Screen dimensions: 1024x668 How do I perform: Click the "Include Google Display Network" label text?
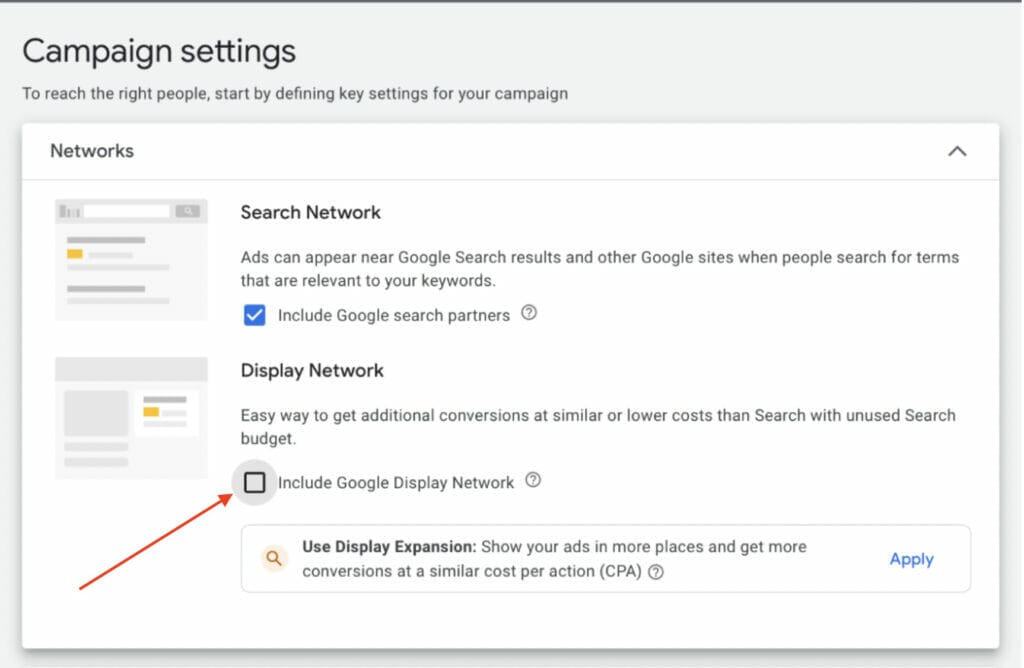[x=396, y=483]
